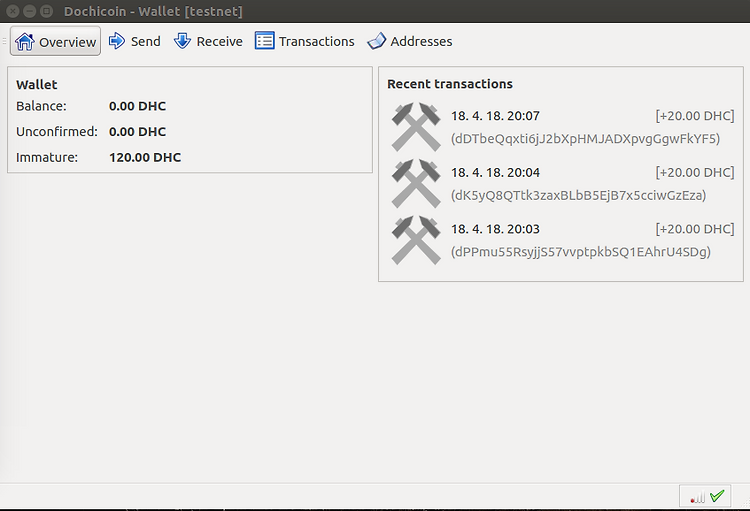The image size is (750, 511).
Task: Click the Balance value 0.00 DHC
Action: pyautogui.click(x=137, y=106)
